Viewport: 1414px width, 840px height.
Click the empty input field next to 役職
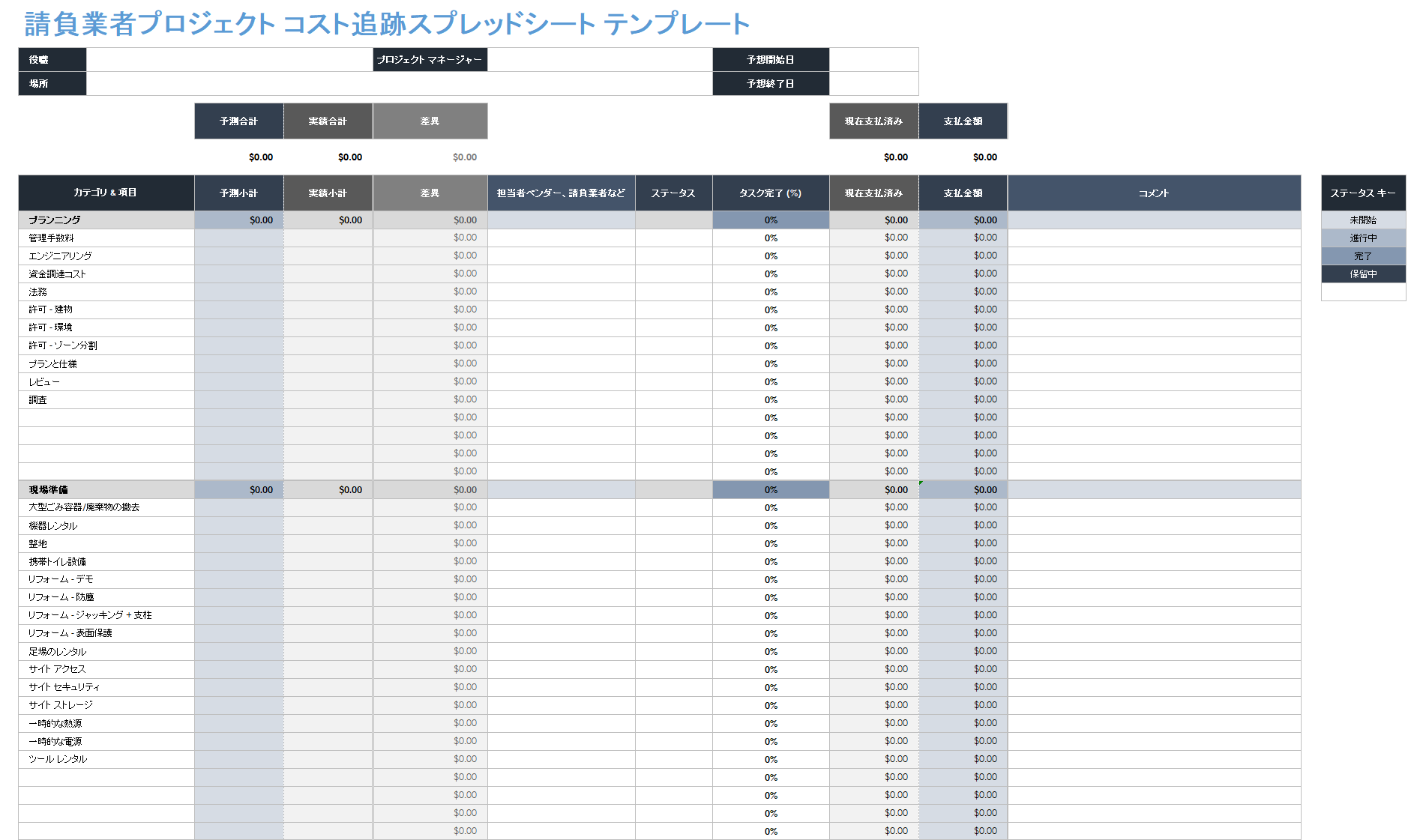pos(229,60)
